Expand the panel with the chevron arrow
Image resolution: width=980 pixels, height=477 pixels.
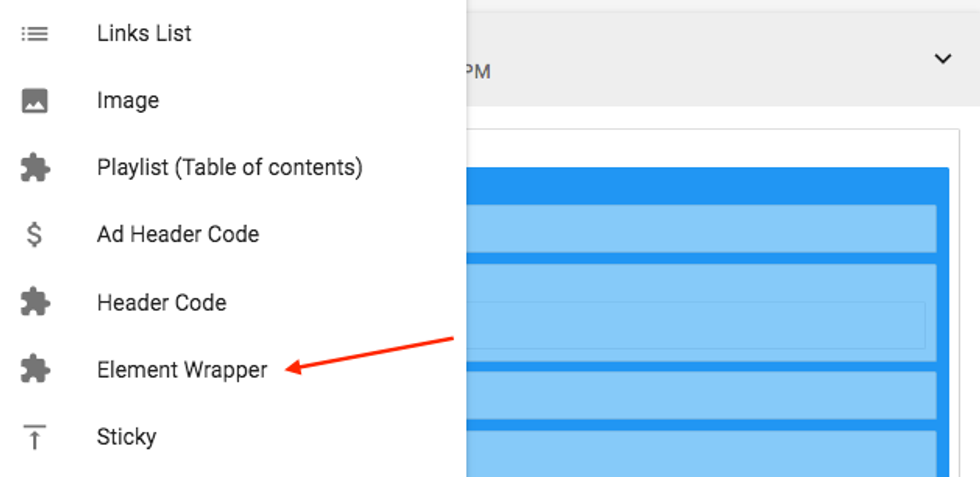point(942,59)
